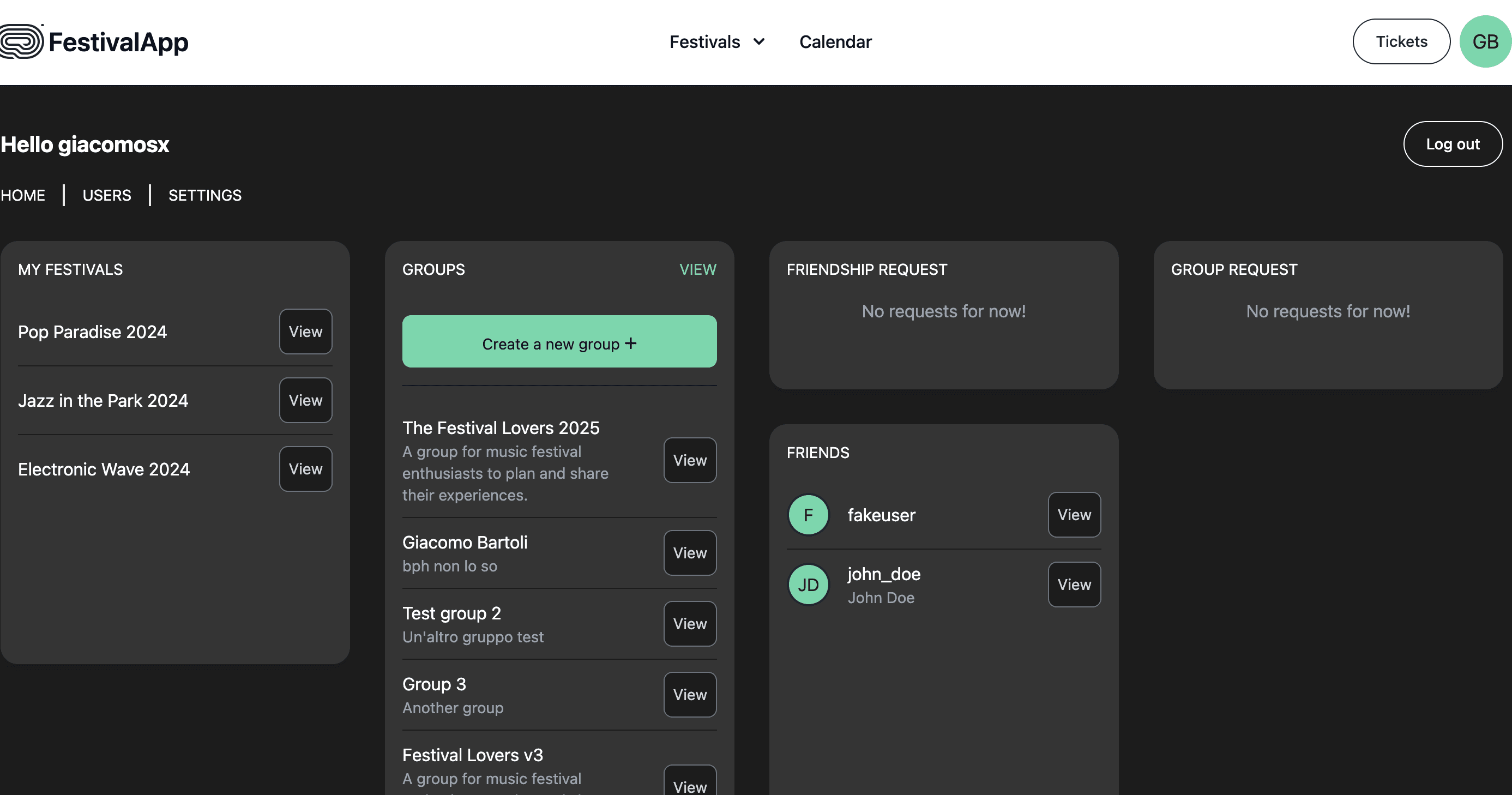This screenshot has width=1512, height=795.
Task: View fakeuser's friend profile
Action: tap(1074, 515)
